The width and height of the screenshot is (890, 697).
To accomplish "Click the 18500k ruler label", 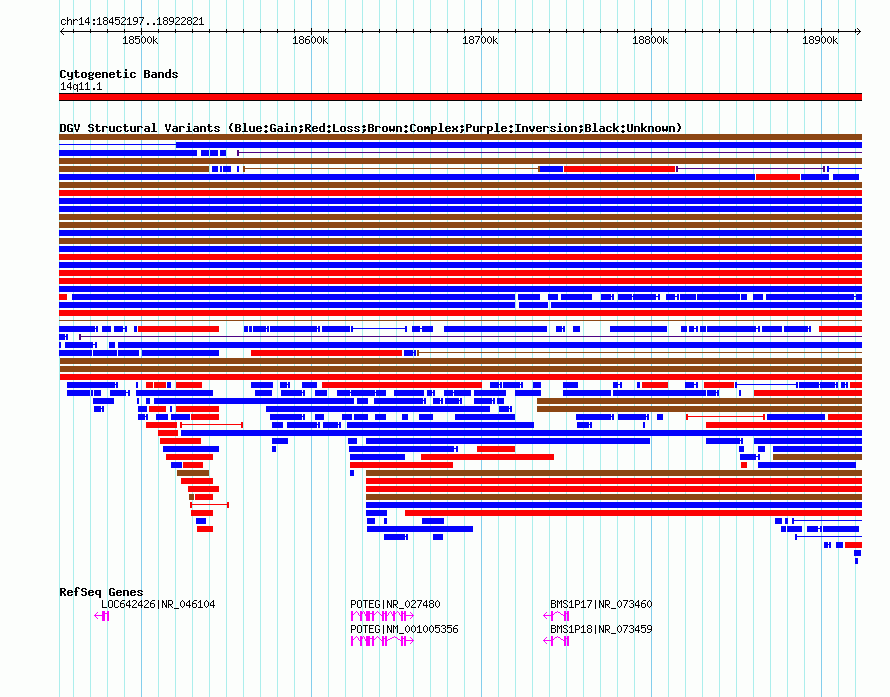I will pos(140,40).
